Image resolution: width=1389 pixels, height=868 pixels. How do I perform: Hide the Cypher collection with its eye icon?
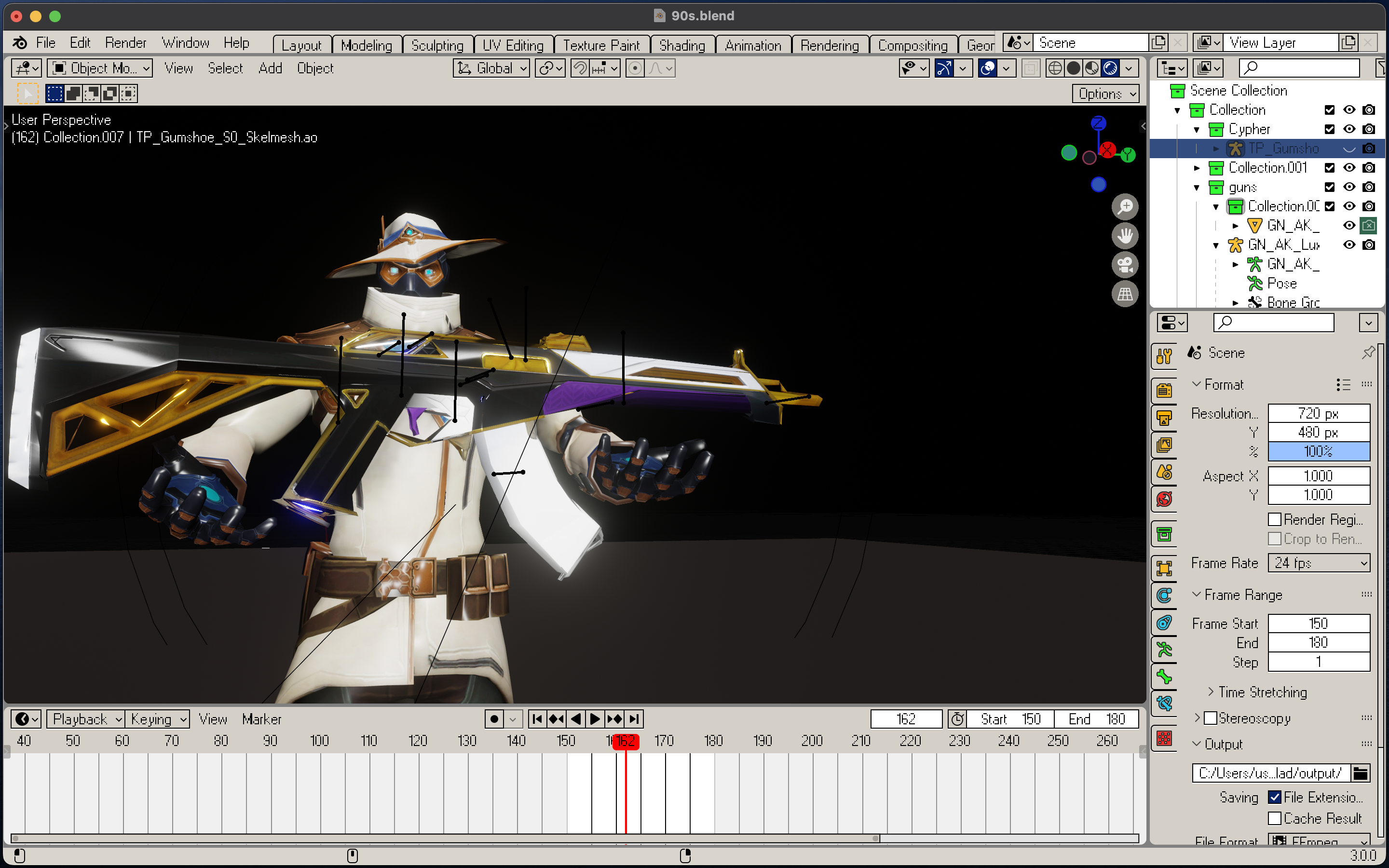(x=1349, y=129)
